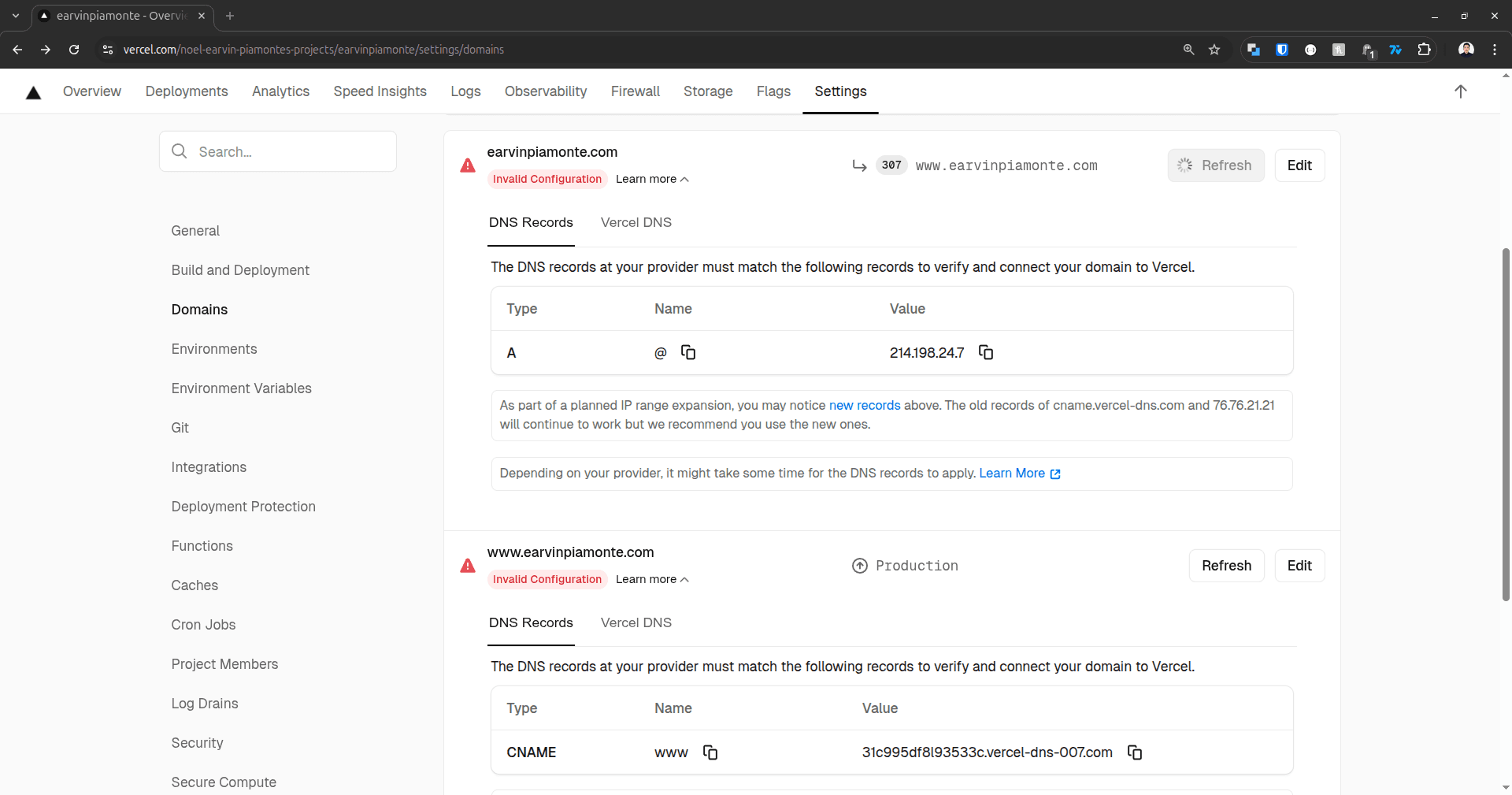Screen dimensions: 1512x795
Task: Open the browser extensions puzzle icon
Action: click(1424, 50)
